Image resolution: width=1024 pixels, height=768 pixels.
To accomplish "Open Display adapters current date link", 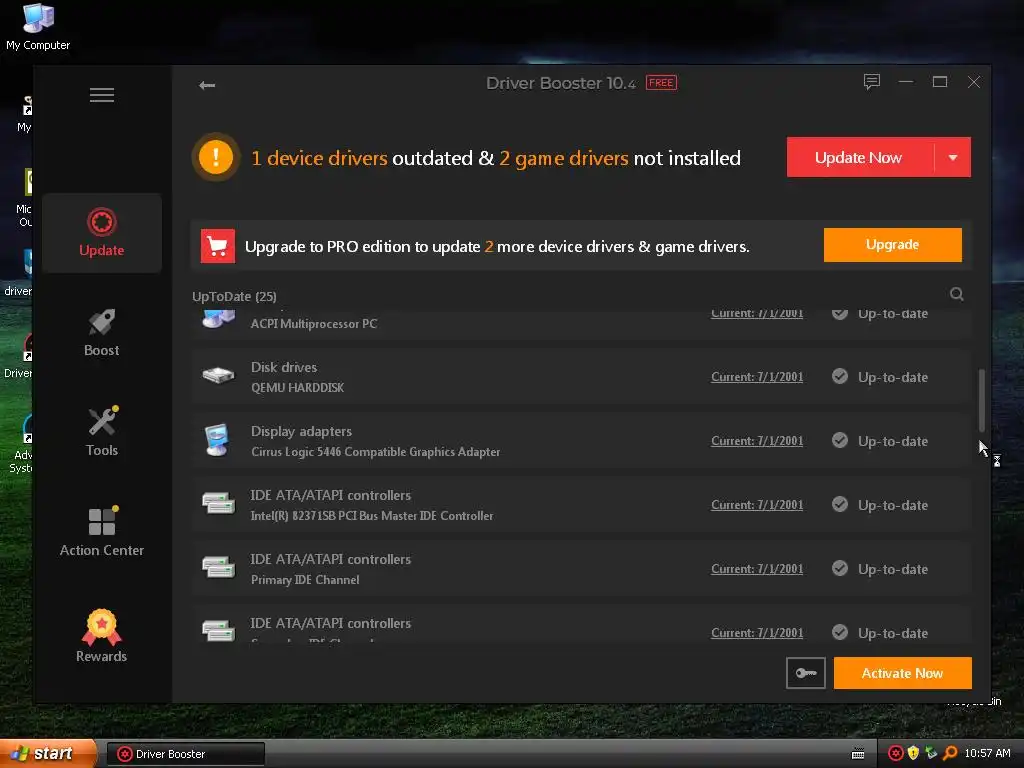I will point(757,441).
